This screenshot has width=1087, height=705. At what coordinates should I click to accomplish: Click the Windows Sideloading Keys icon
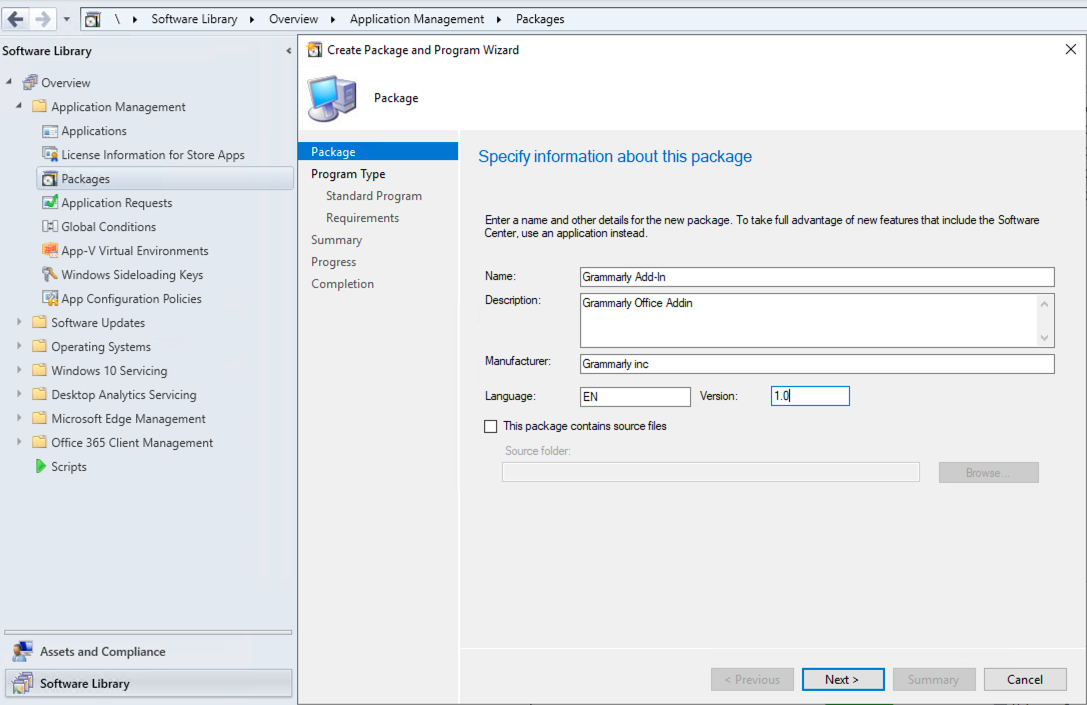[x=50, y=275]
